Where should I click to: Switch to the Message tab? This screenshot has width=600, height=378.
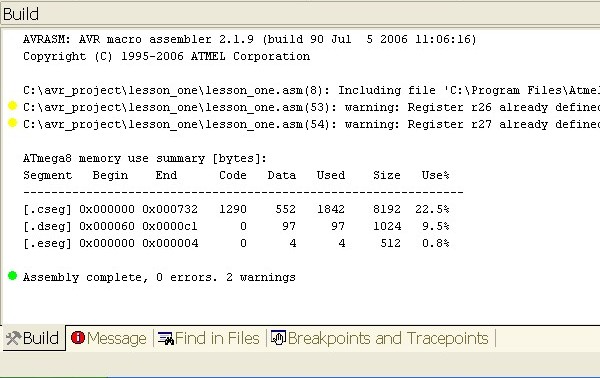109,338
